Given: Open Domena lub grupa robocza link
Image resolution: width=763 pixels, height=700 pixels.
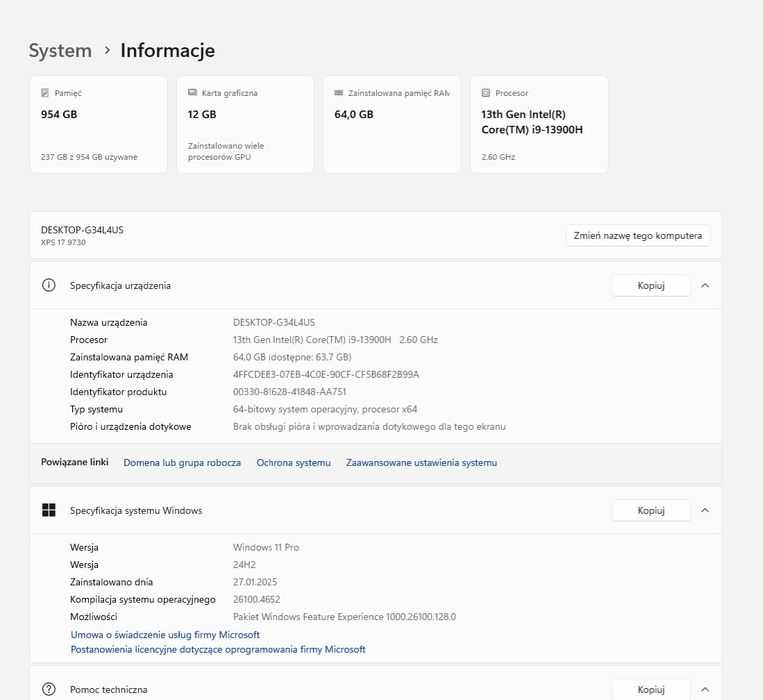Looking at the screenshot, I should point(182,463).
